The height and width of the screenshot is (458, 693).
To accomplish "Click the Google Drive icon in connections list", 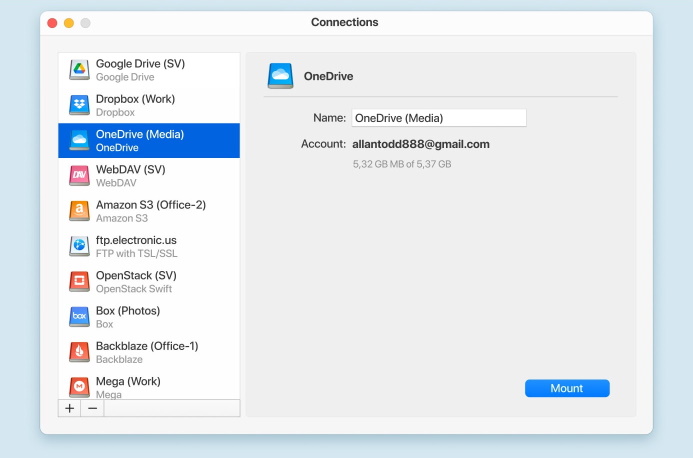I will point(80,69).
